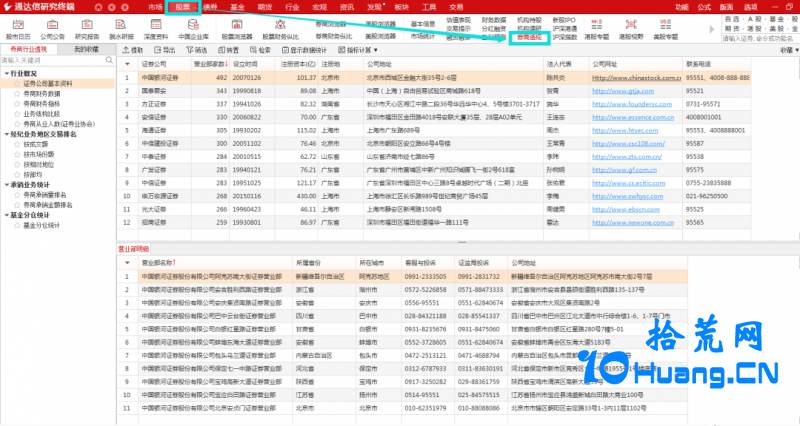Open 中国银河证券 website link
The height and width of the screenshot is (426, 800).
(x=636, y=78)
